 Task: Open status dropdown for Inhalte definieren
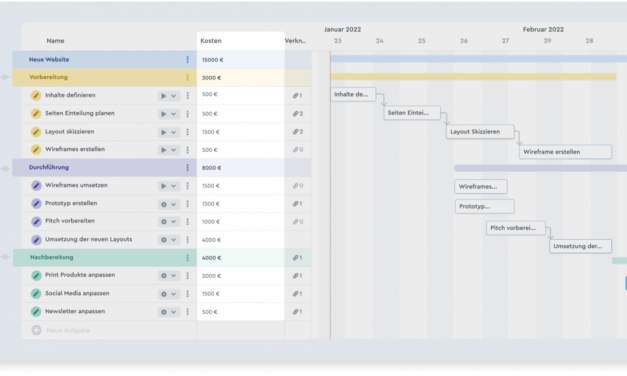168,96
